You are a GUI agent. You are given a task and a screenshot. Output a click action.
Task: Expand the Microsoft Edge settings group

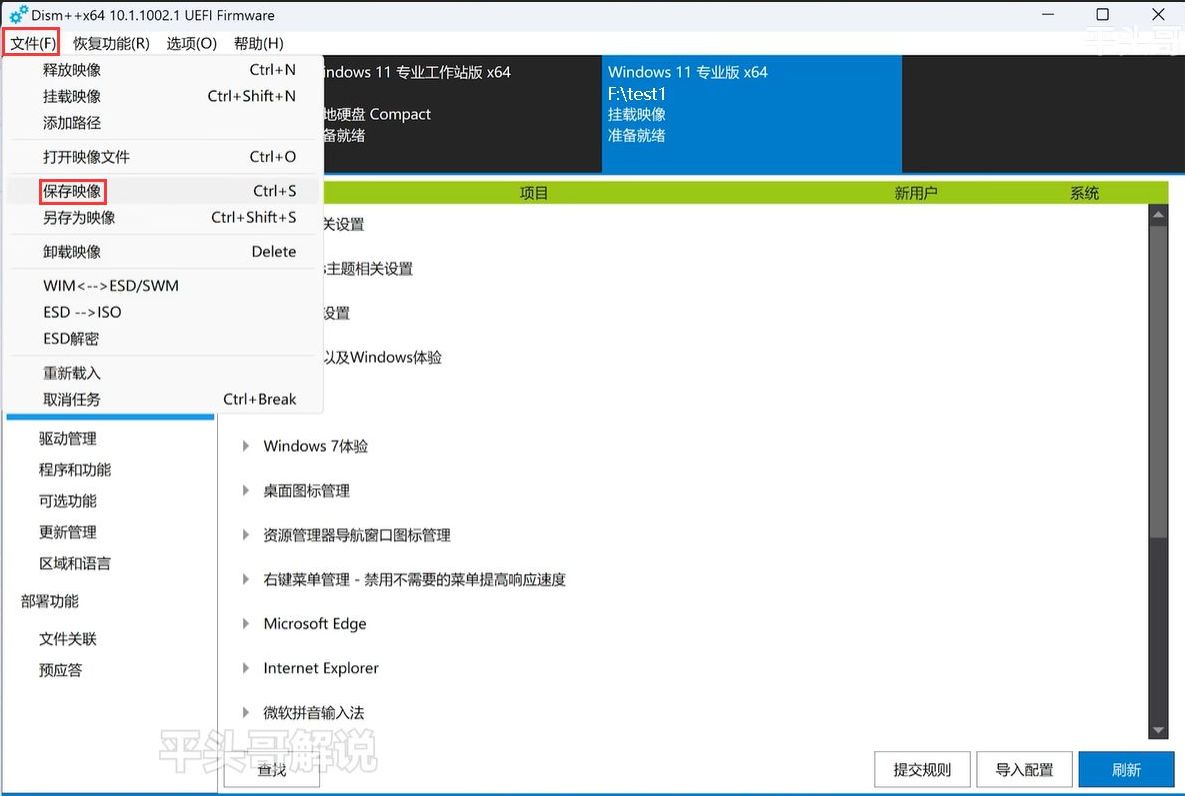pos(246,624)
